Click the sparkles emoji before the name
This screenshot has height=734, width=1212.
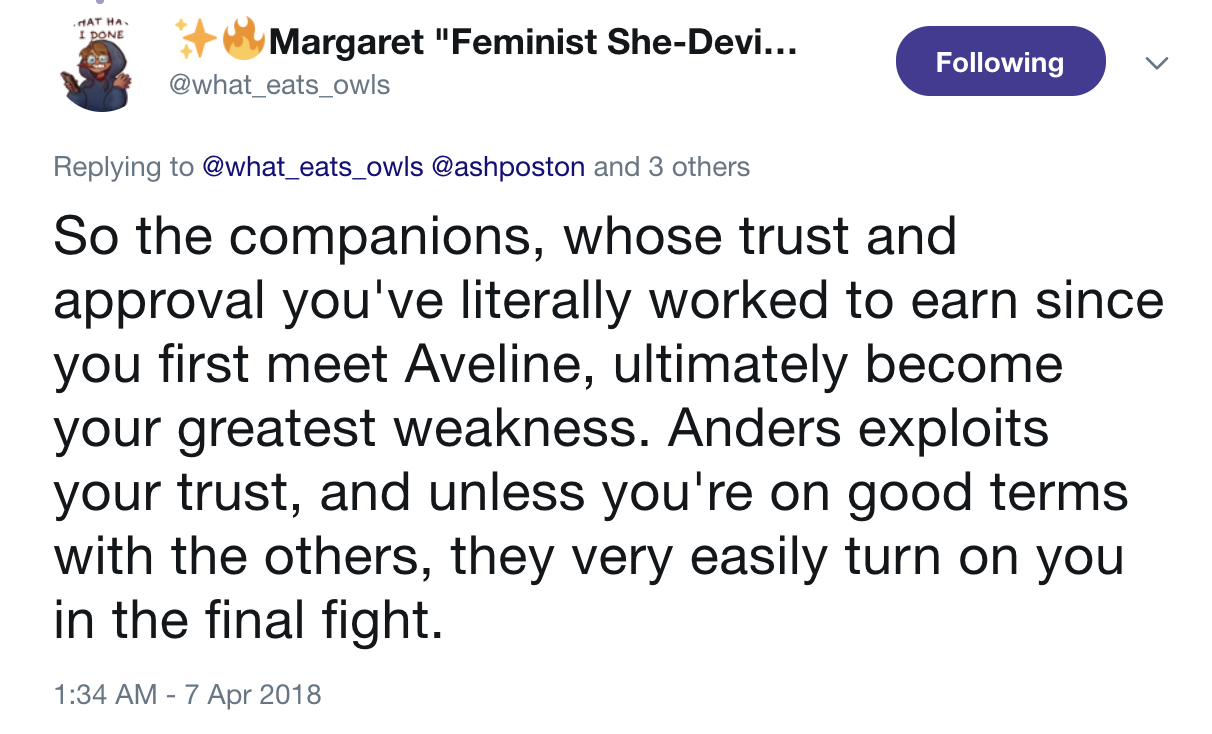[196, 38]
